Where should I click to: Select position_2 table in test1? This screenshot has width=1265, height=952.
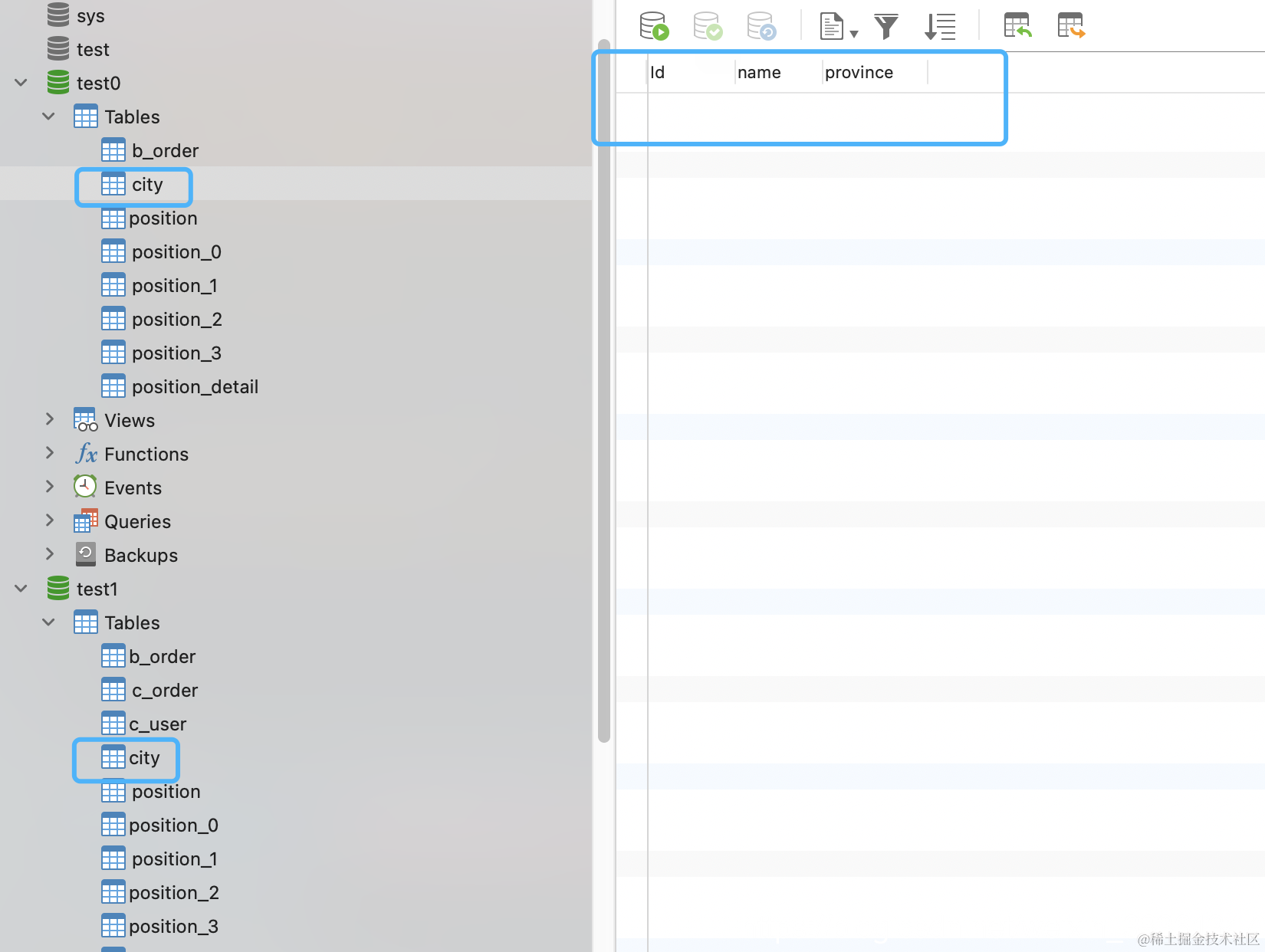174,893
